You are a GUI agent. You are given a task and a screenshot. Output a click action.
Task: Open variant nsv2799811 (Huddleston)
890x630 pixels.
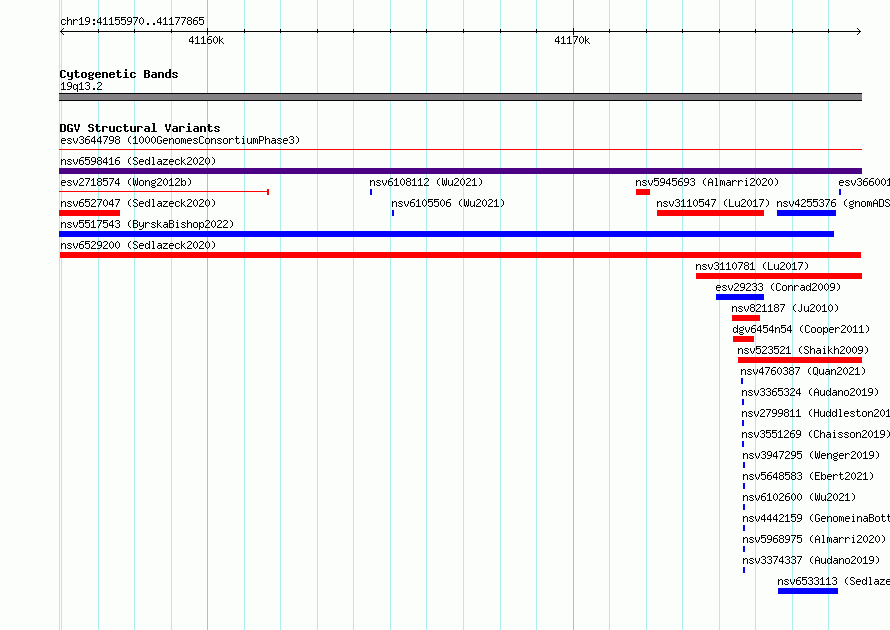coord(816,413)
